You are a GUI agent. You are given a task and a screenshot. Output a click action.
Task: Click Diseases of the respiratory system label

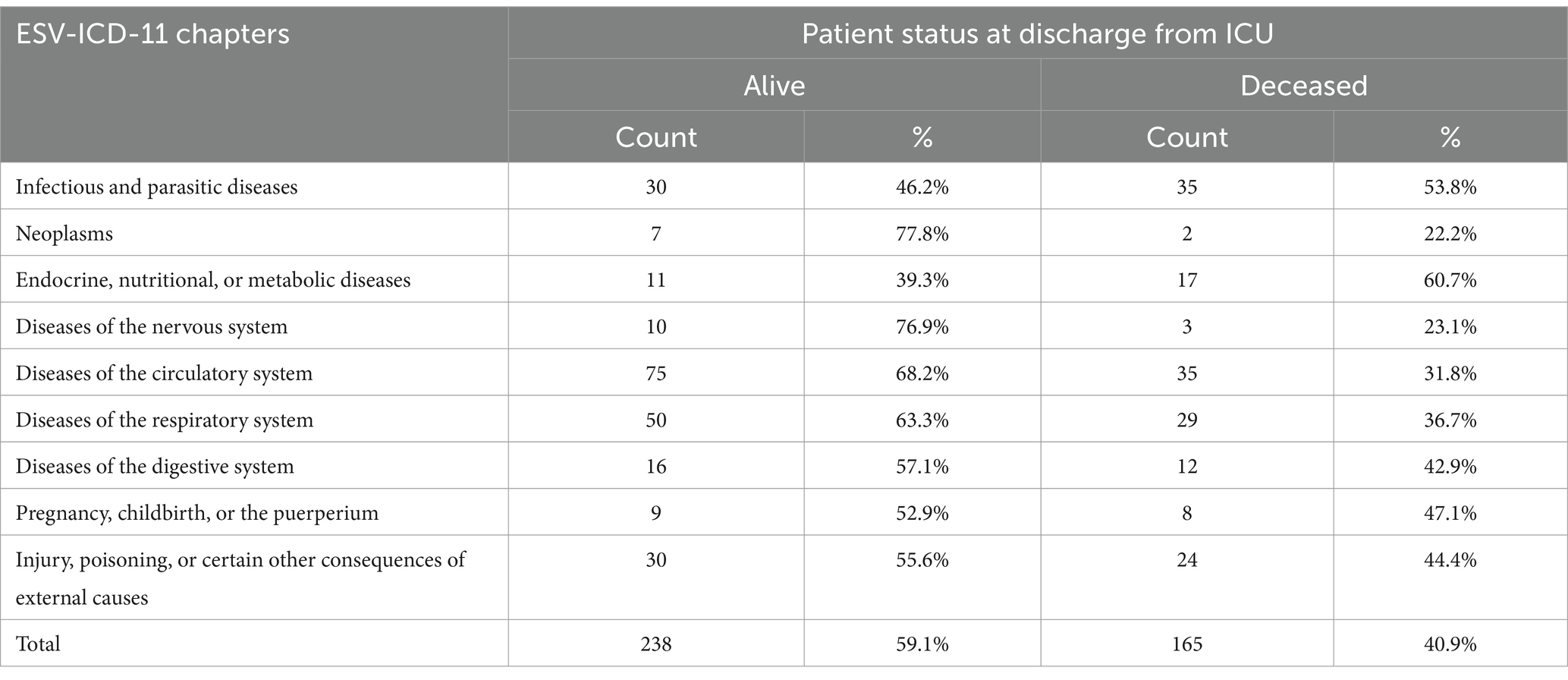point(165,420)
